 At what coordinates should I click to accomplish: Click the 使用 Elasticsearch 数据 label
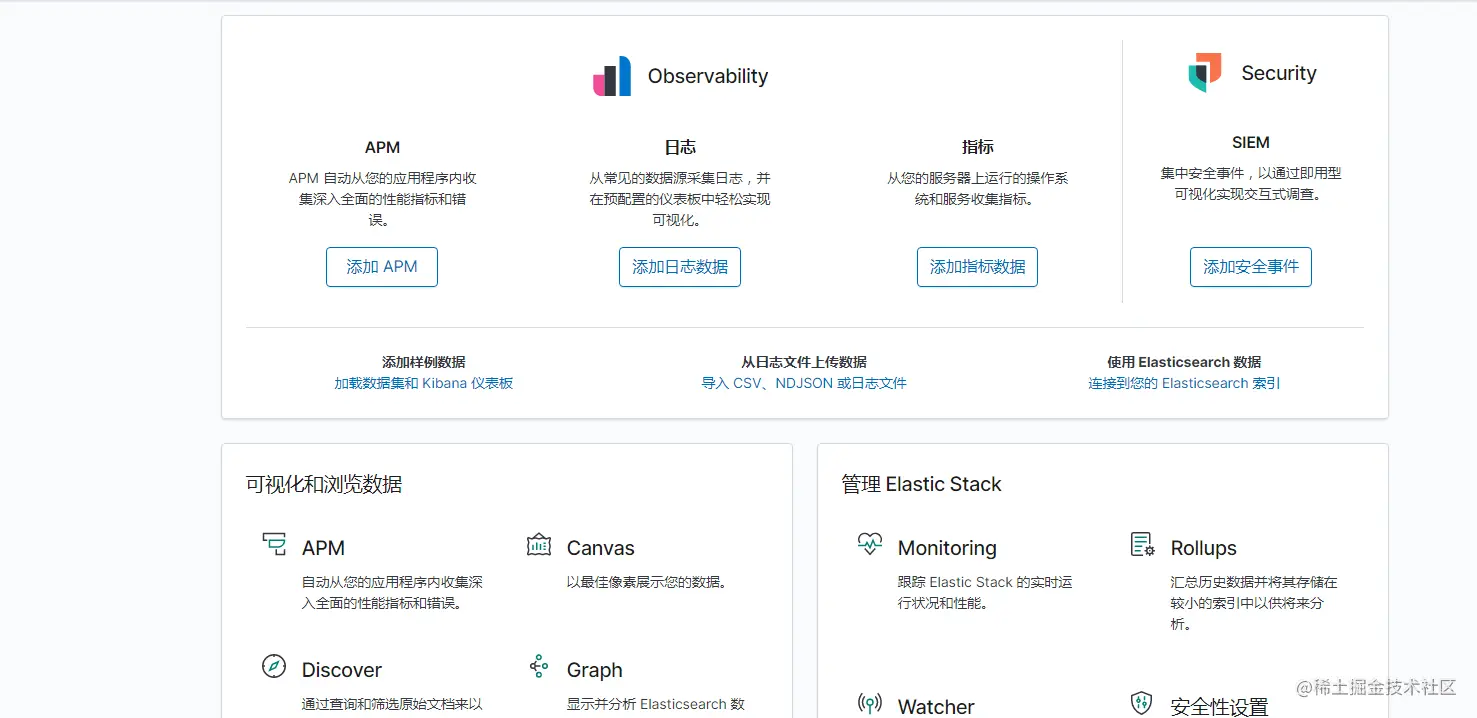coord(1184,362)
